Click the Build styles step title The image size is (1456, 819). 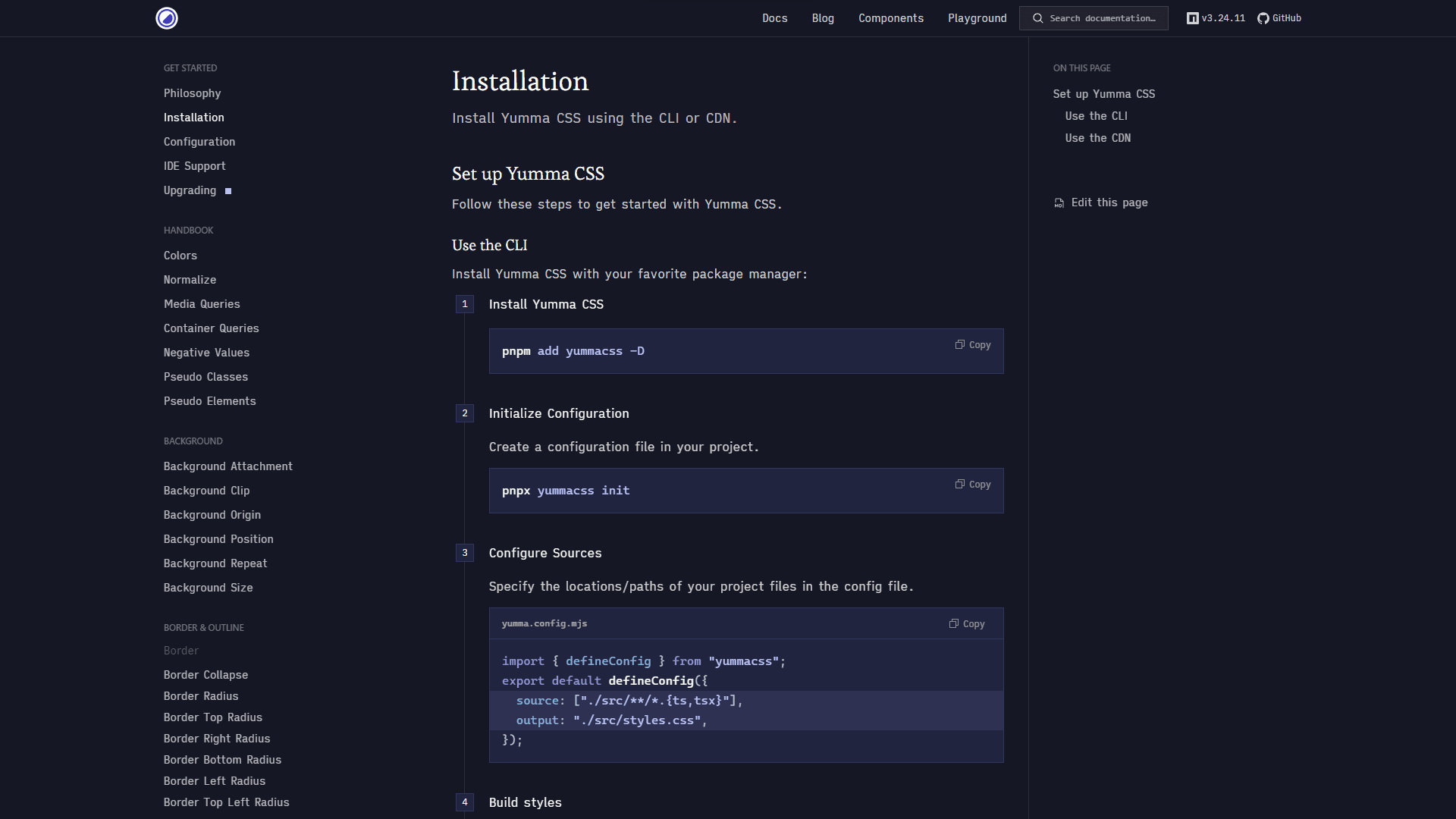click(x=526, y=802)
